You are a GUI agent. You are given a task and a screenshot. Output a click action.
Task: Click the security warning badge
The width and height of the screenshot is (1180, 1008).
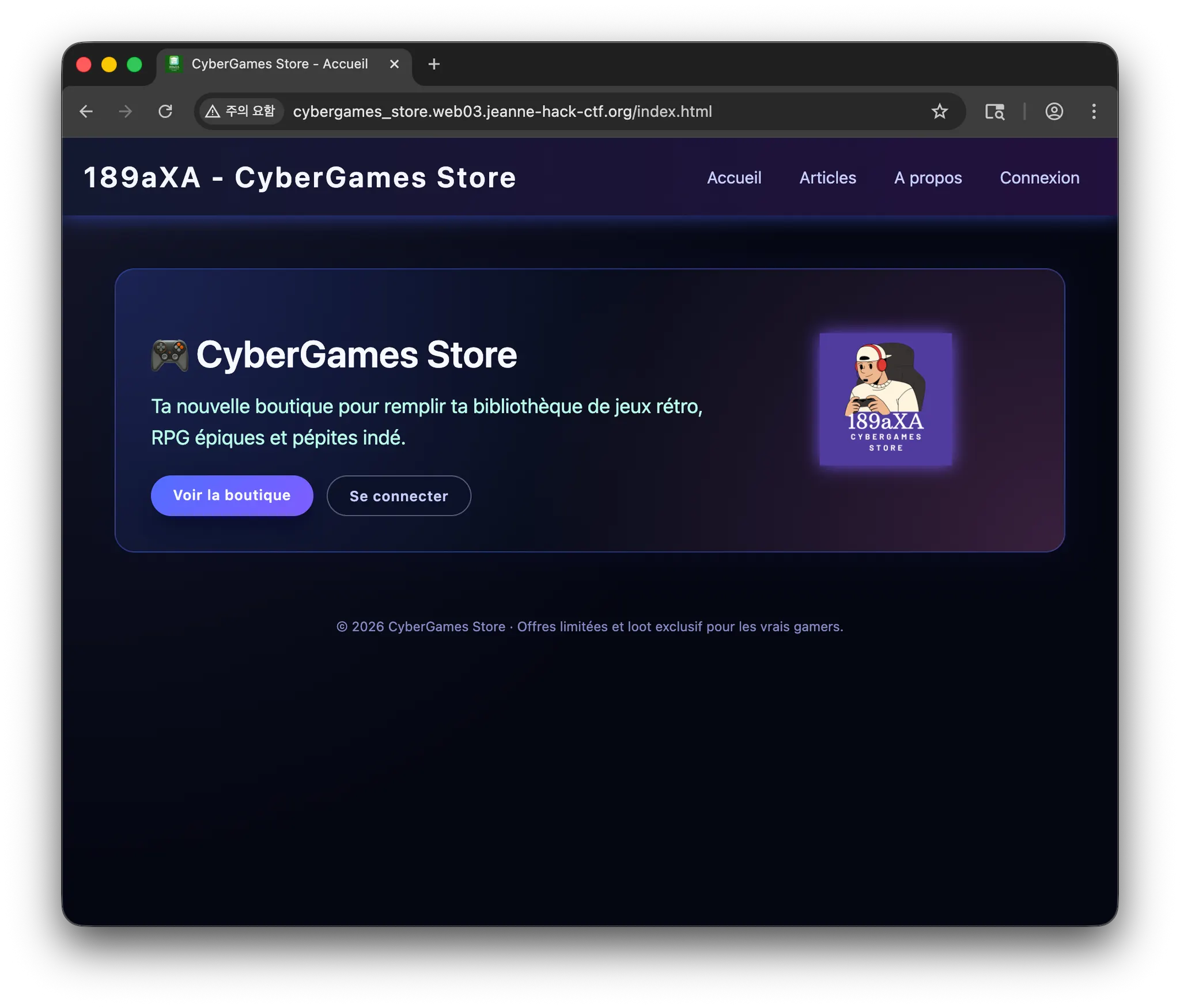click(241, 111)
